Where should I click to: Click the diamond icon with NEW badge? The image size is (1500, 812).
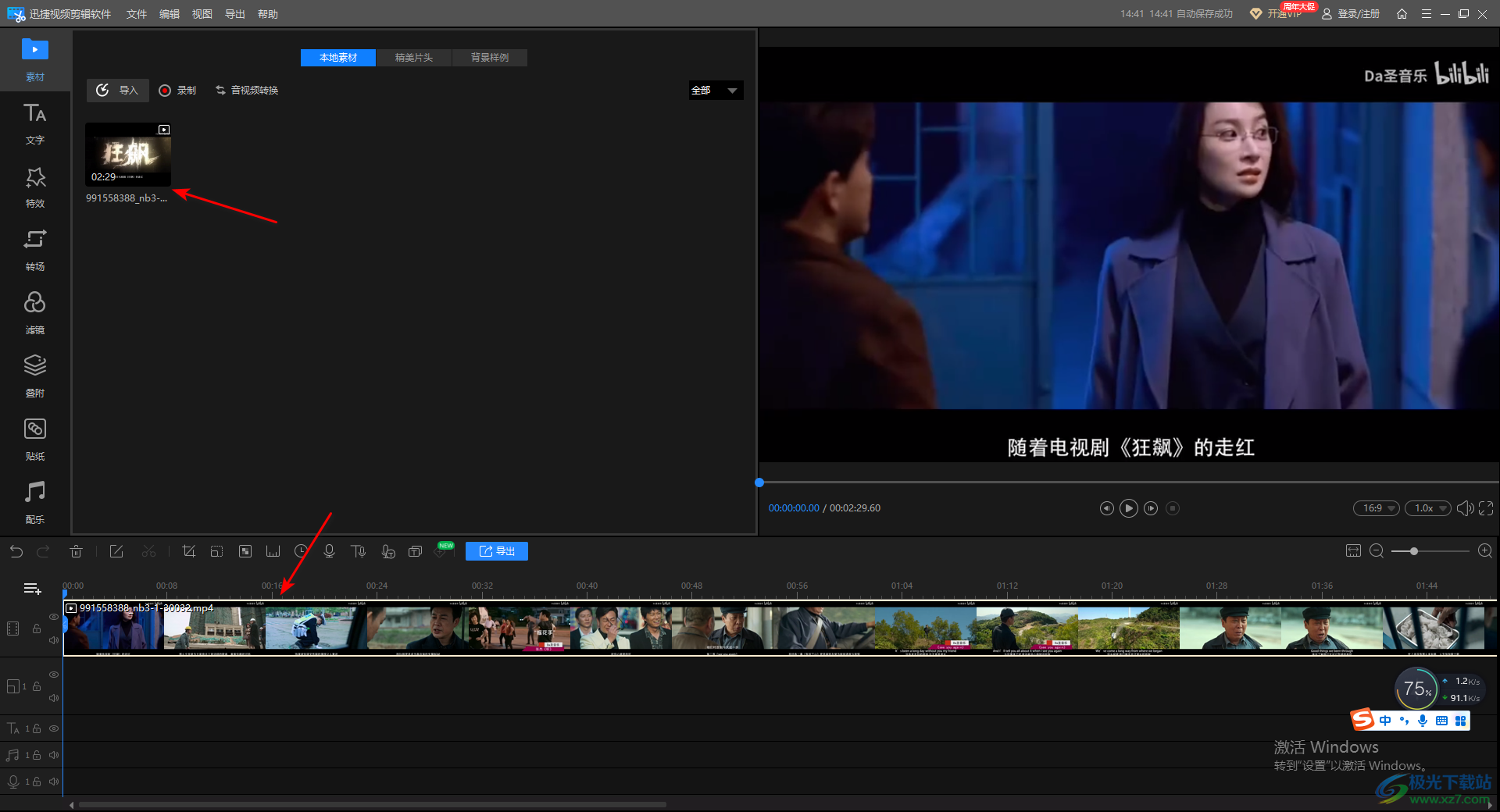pos(441,552)
